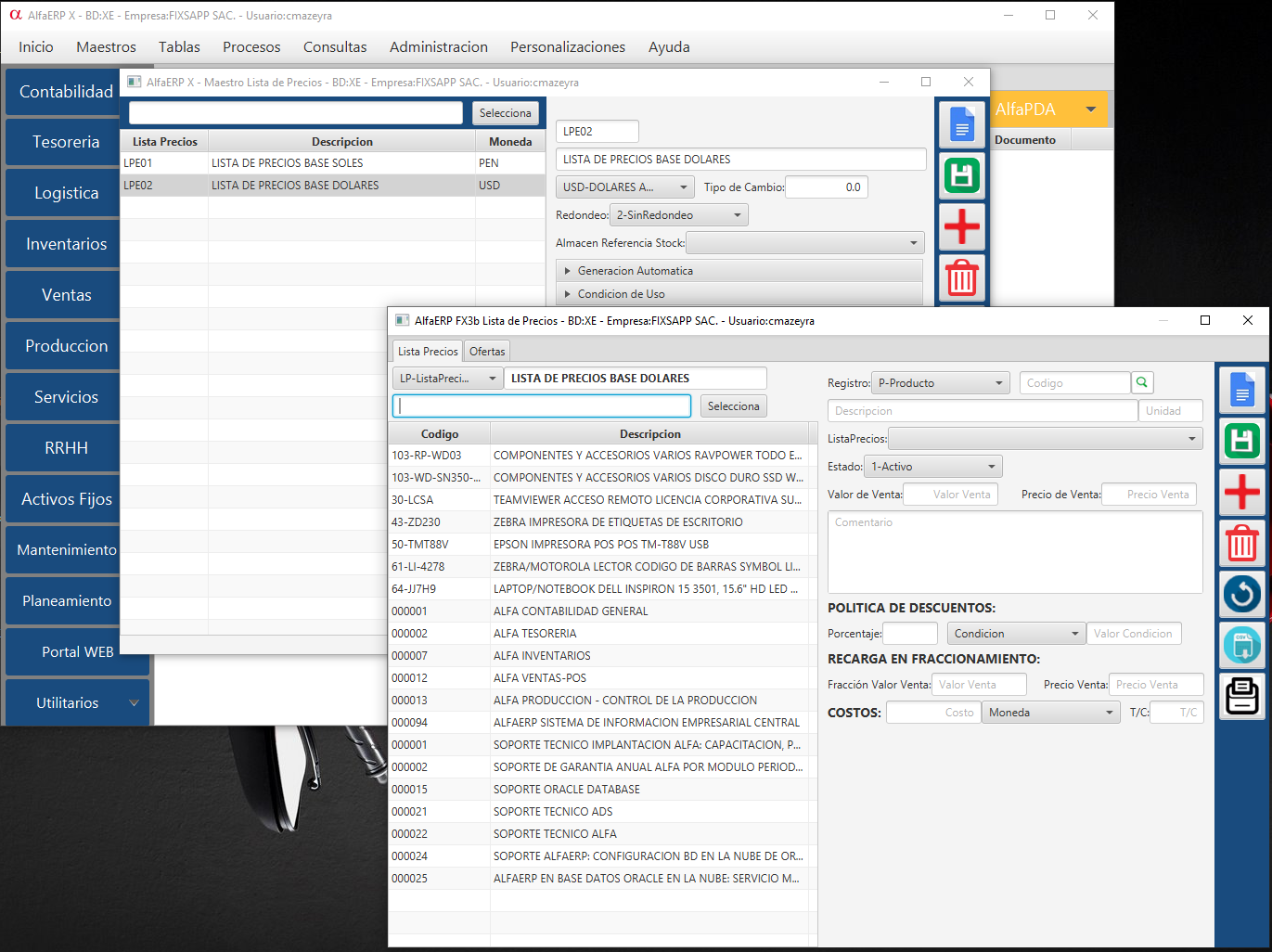Click the blue document icon in Lista de Precios

click(x=1241, y=390)
